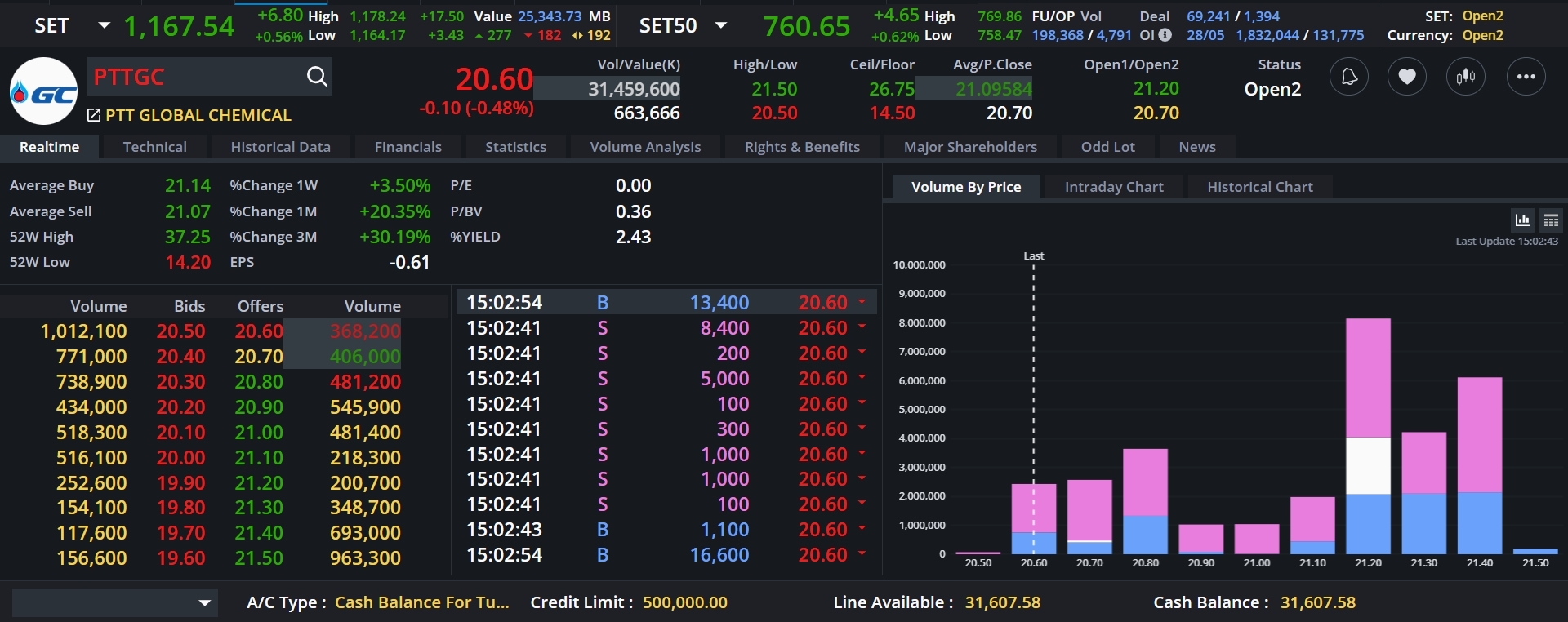Viewport: 1568px width, 622px height.
Task: Click the 20.70 offer price
Action: tap(259, 357)
